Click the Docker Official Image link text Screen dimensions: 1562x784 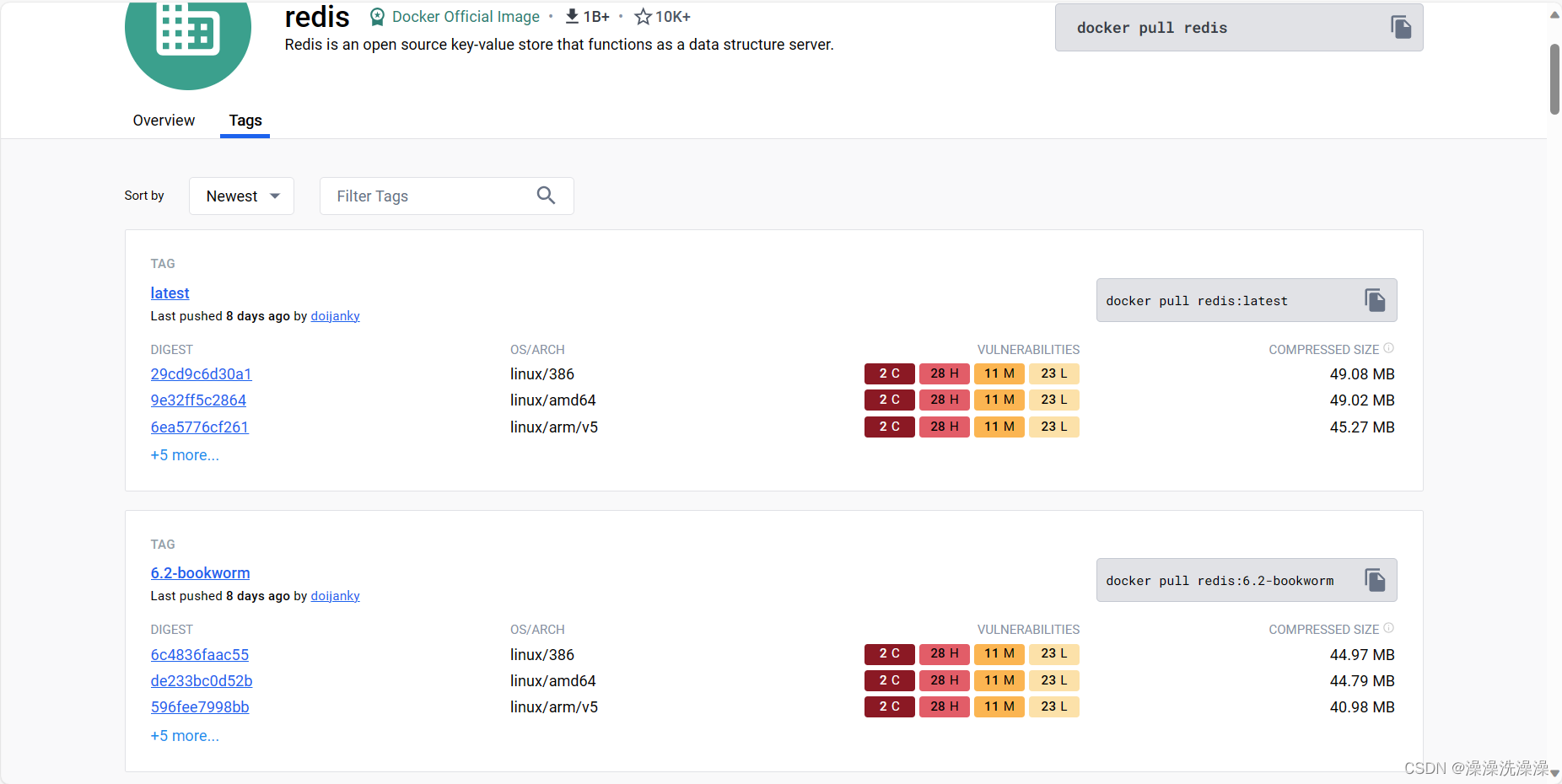coord(466,17)
